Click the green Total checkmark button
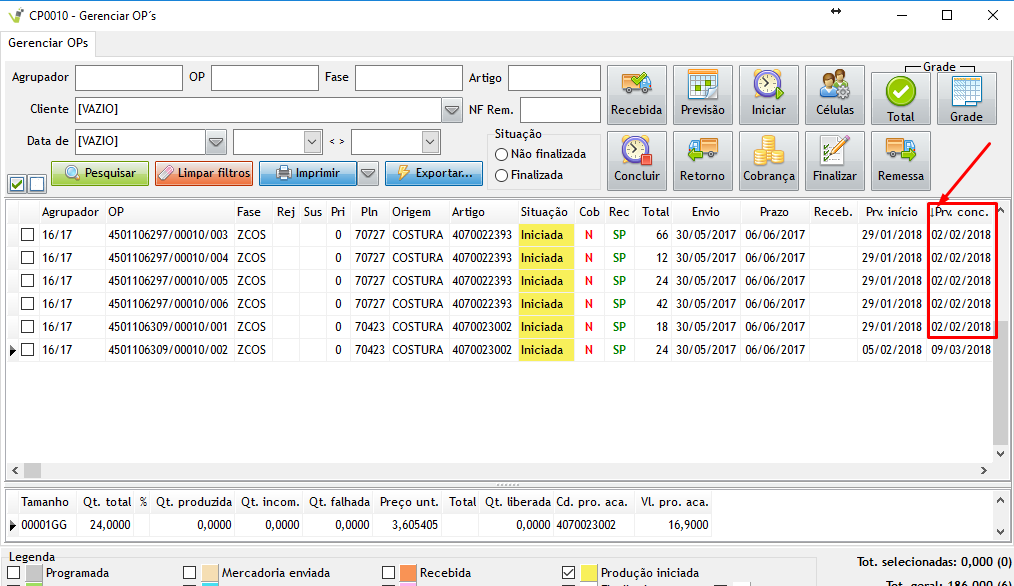The height and width of the screenshot is (586, 1014). pyautogui.click(x=900, y=98)
